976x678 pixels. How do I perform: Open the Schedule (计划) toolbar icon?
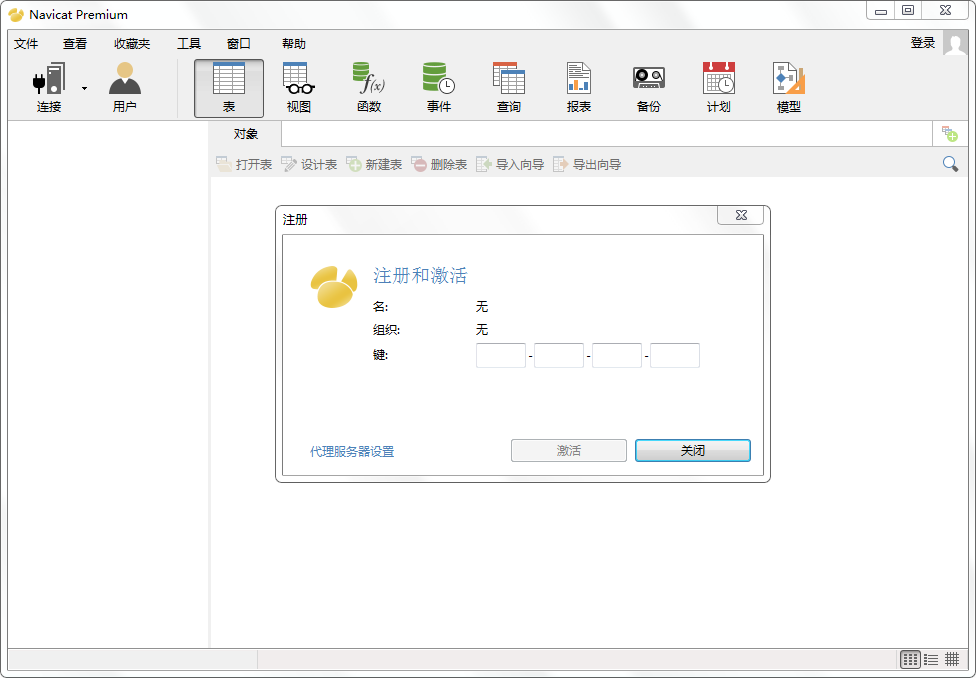tap(718, 88)
